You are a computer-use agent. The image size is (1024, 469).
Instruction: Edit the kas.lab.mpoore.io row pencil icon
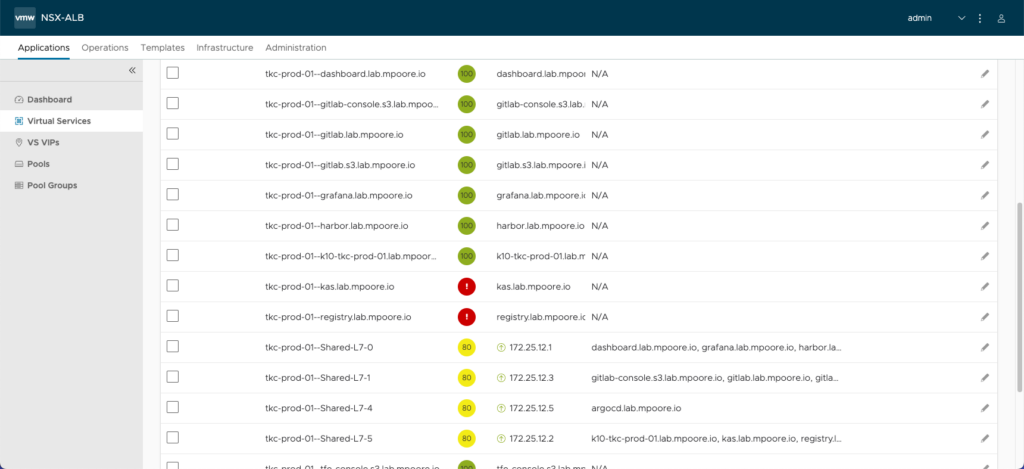point(985,286)
